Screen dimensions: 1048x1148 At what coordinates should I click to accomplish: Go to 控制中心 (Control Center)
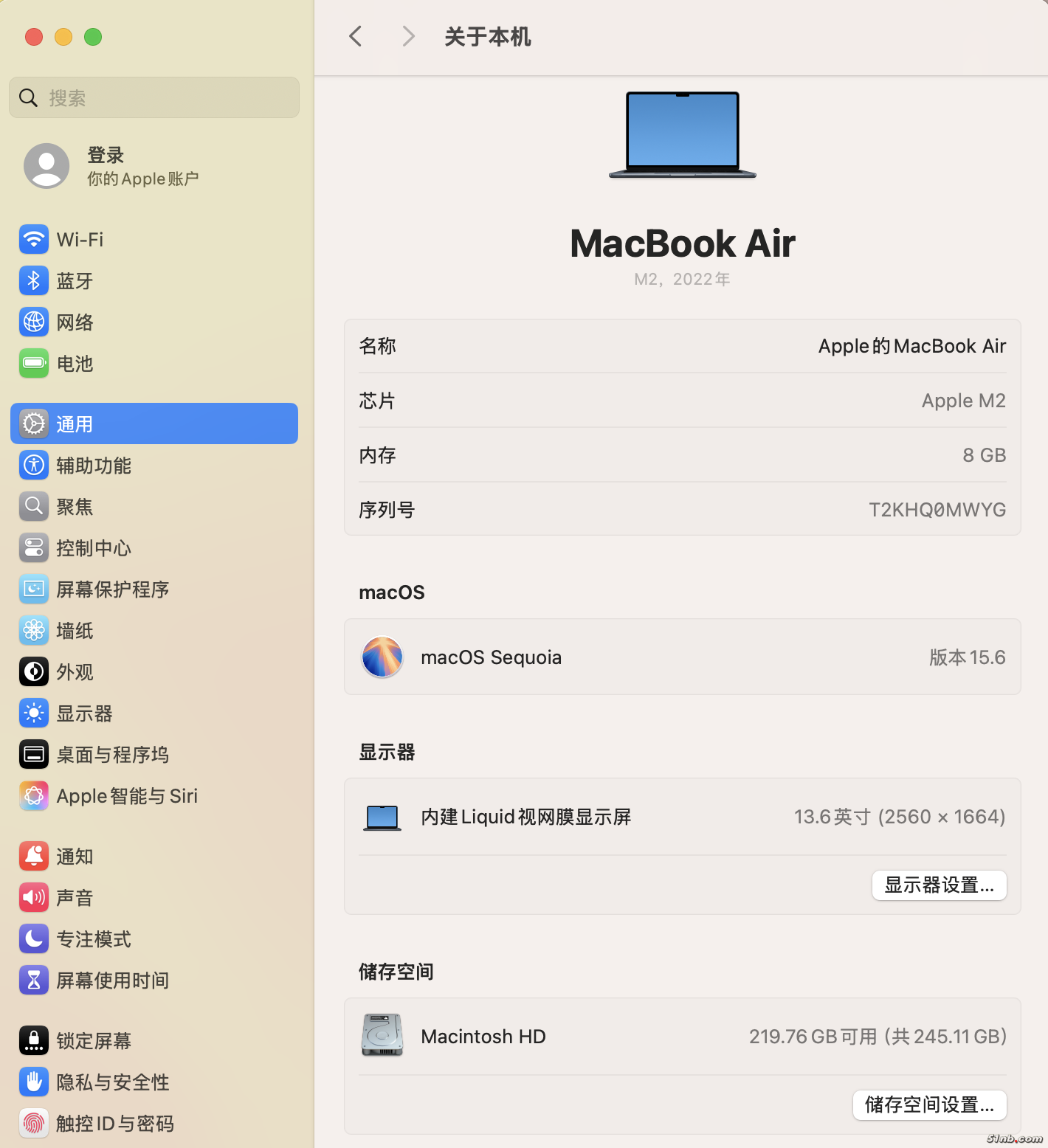[154, 548]
